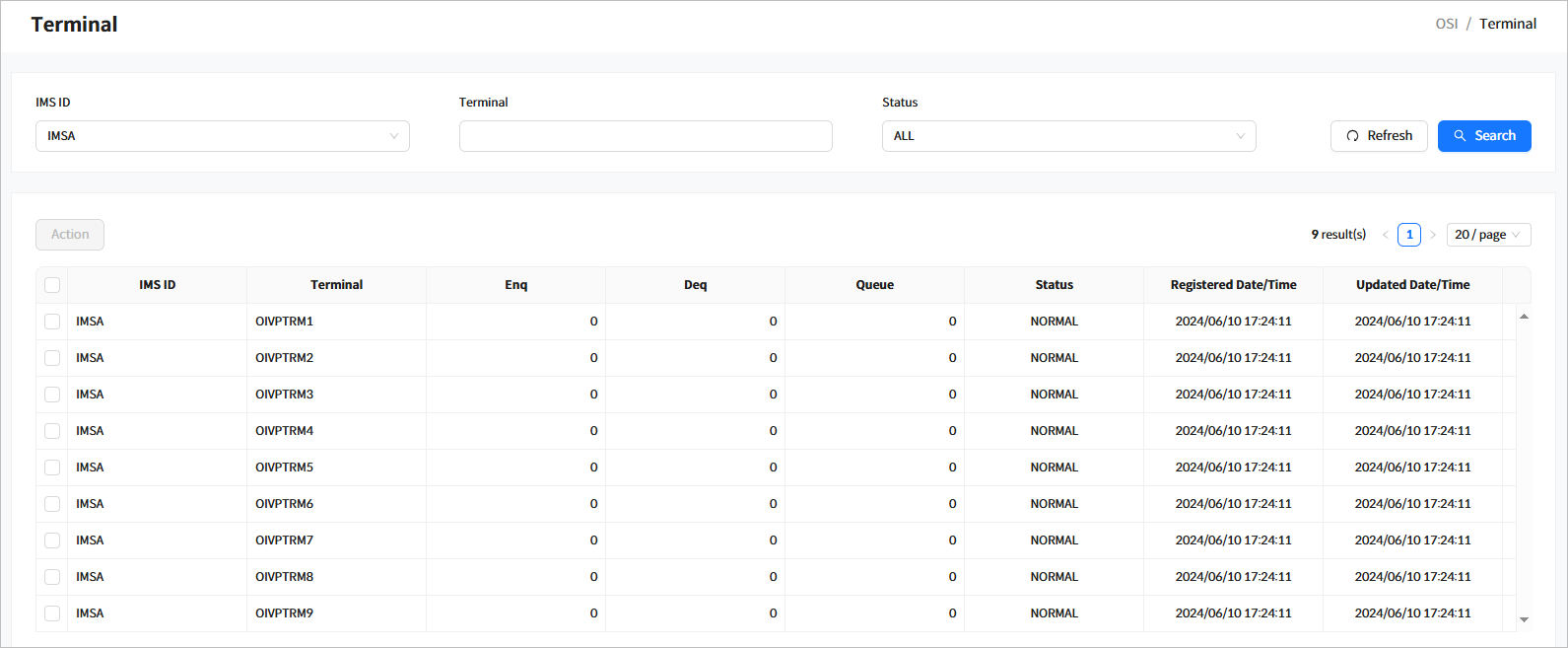1568x648 pixels.
Task: Expand the Status ALL dropdown
Action: (1068, 136)
